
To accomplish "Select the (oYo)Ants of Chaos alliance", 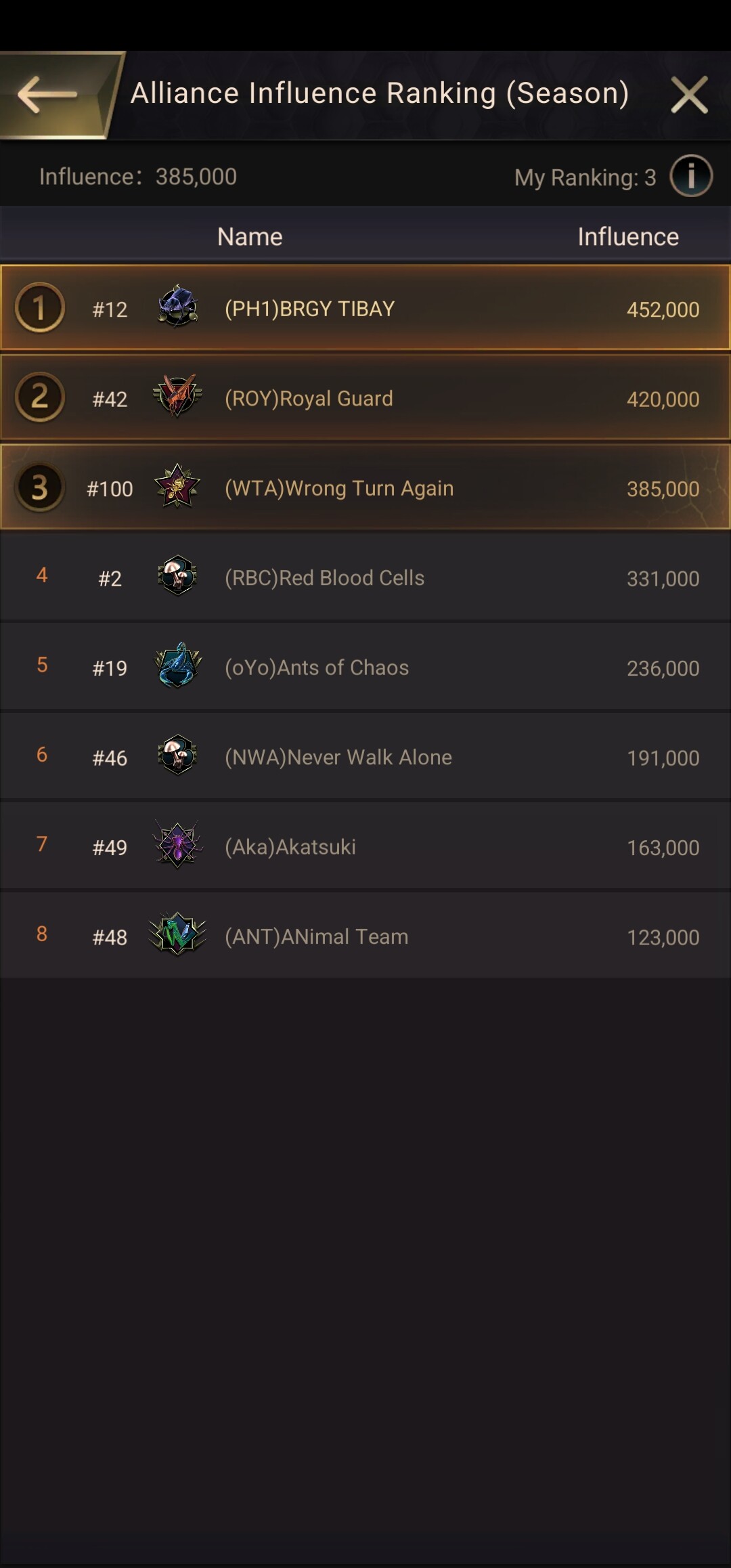I will coord(317,668).
